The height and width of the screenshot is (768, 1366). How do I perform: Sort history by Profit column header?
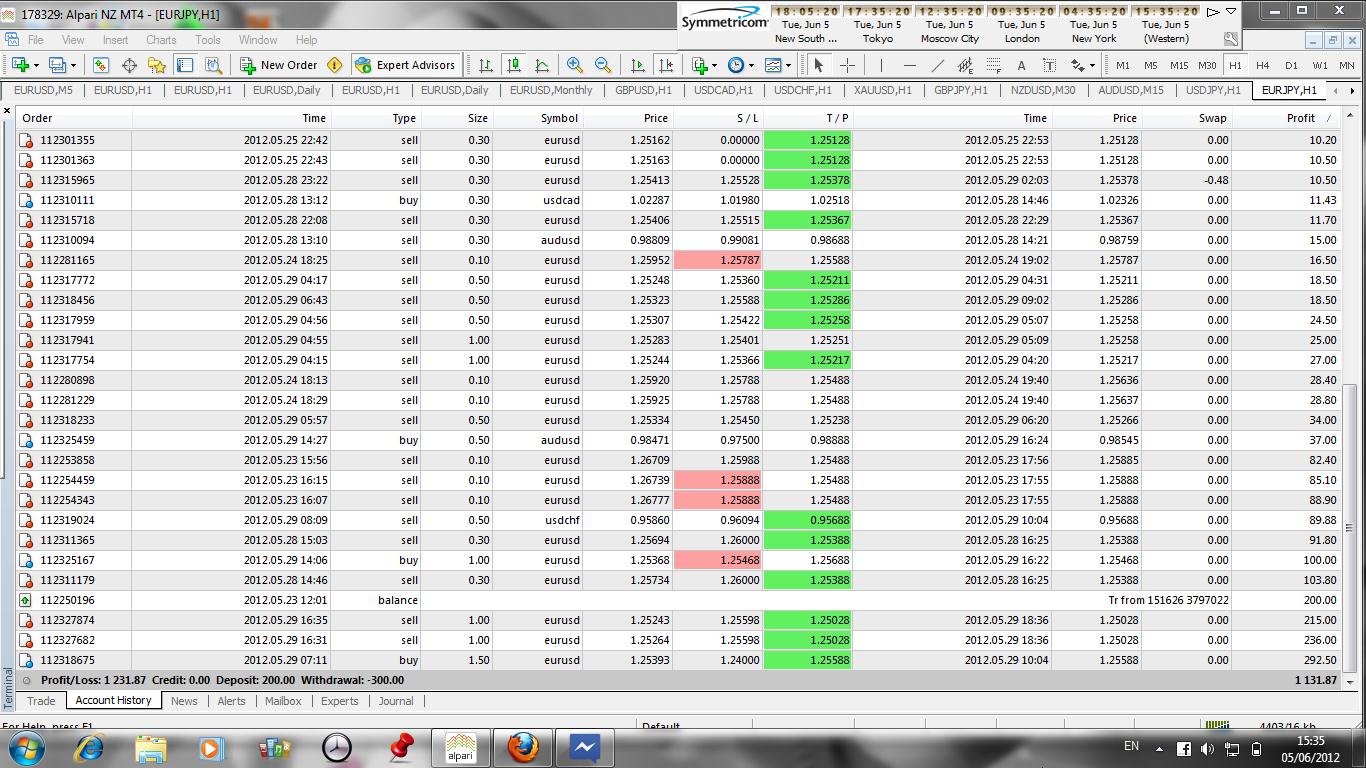tap(1285, 118)
